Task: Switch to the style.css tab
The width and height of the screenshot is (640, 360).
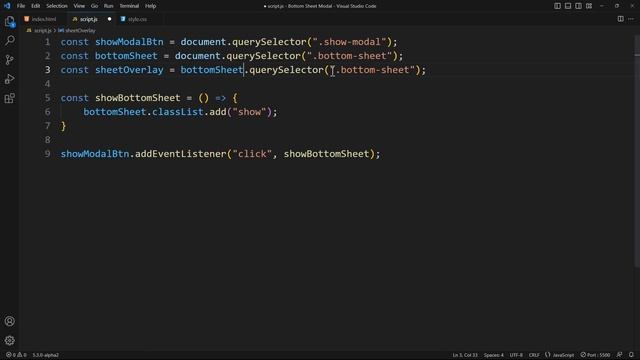Action: [137, 19]
